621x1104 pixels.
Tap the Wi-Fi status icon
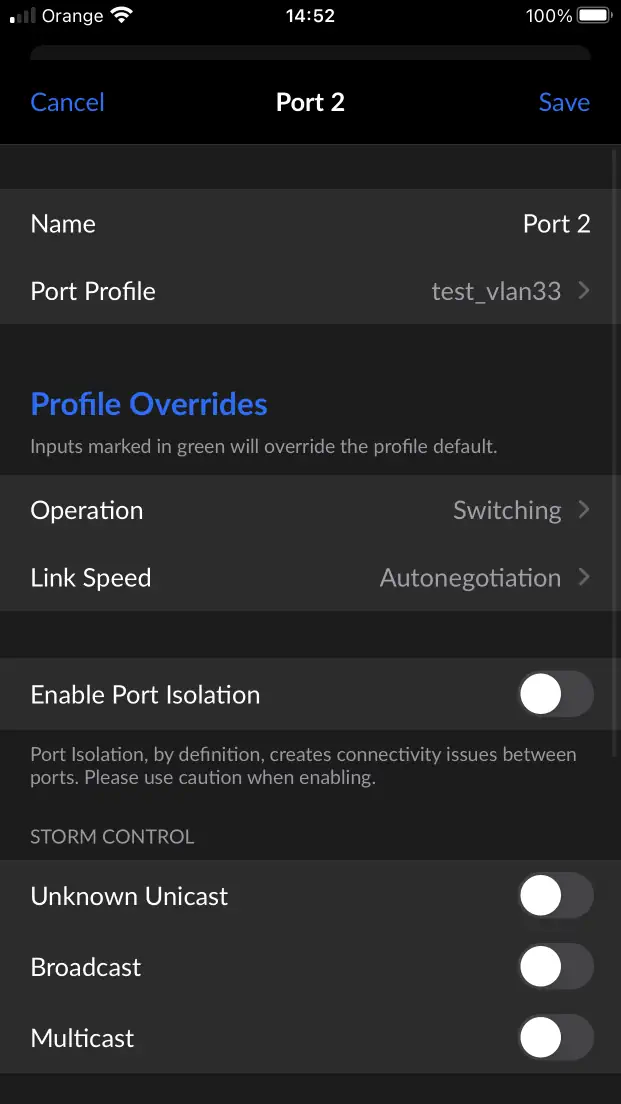[122, 16]
